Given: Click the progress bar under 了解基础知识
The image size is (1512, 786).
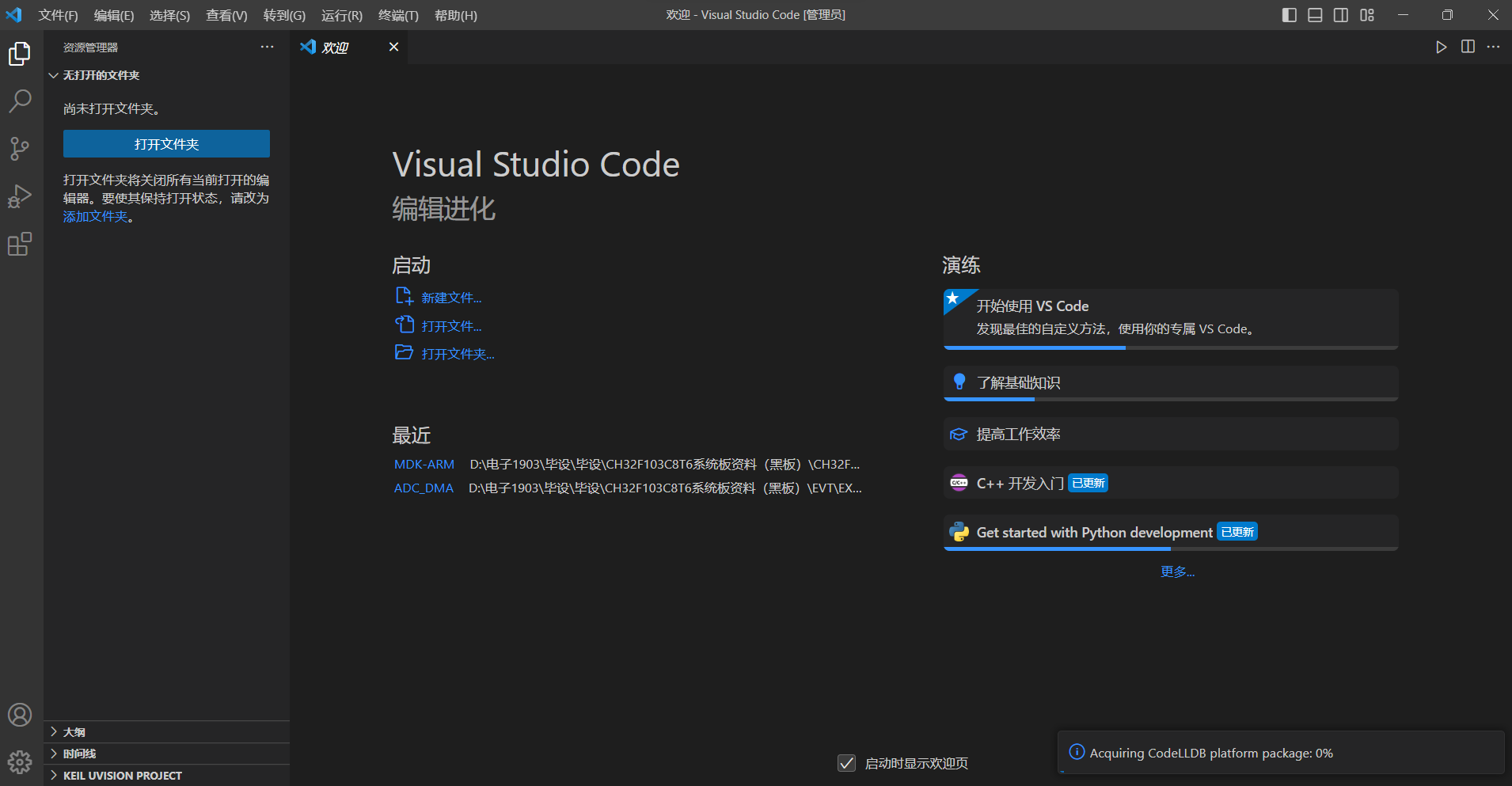Looking at the screenshot, I should 1171,399.
